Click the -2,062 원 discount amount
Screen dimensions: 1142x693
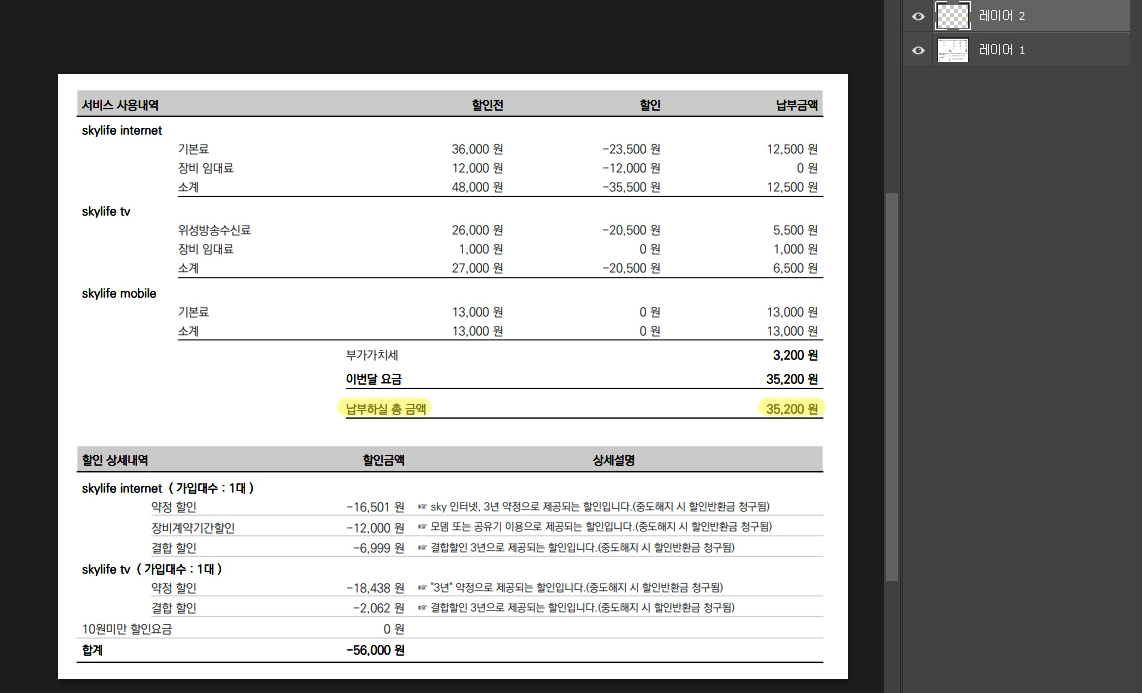point(379,609)
